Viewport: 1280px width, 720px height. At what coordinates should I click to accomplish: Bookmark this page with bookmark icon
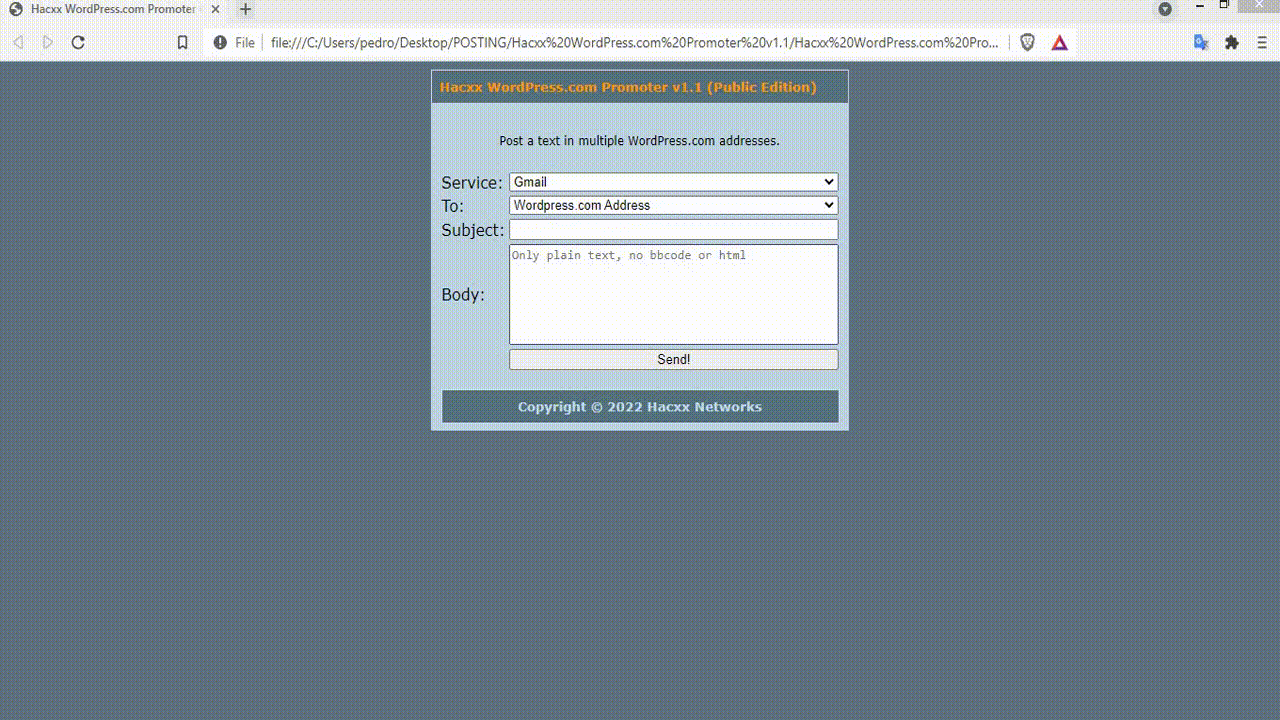click(x=182, y=43)
